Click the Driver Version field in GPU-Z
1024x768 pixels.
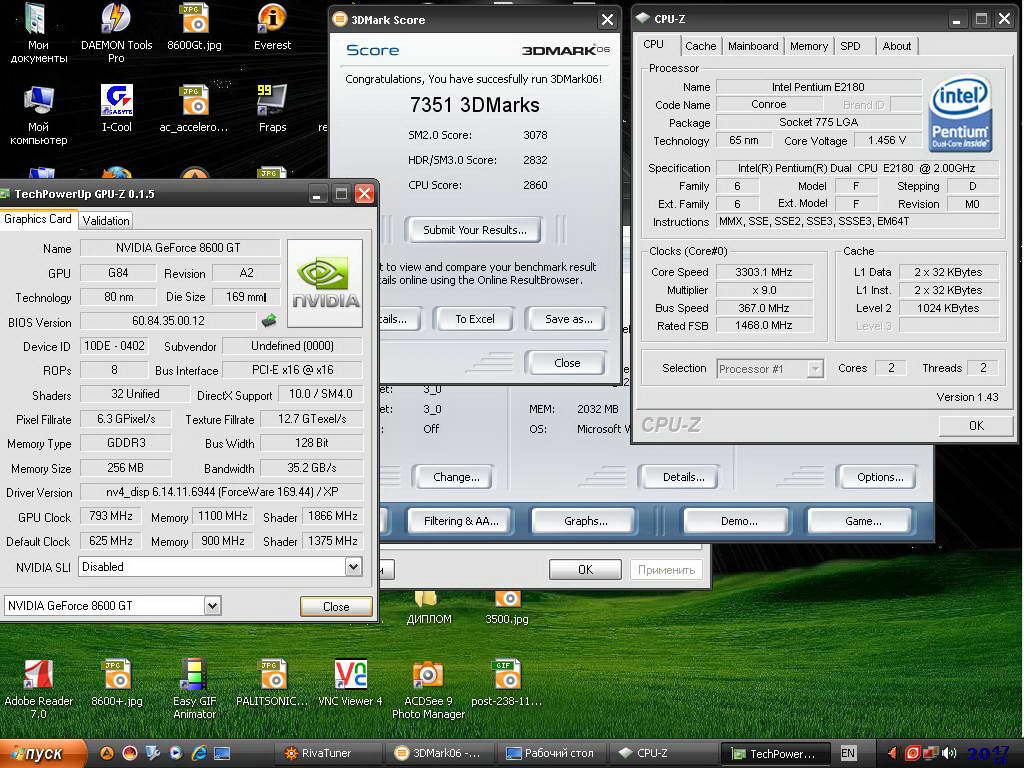222,492
